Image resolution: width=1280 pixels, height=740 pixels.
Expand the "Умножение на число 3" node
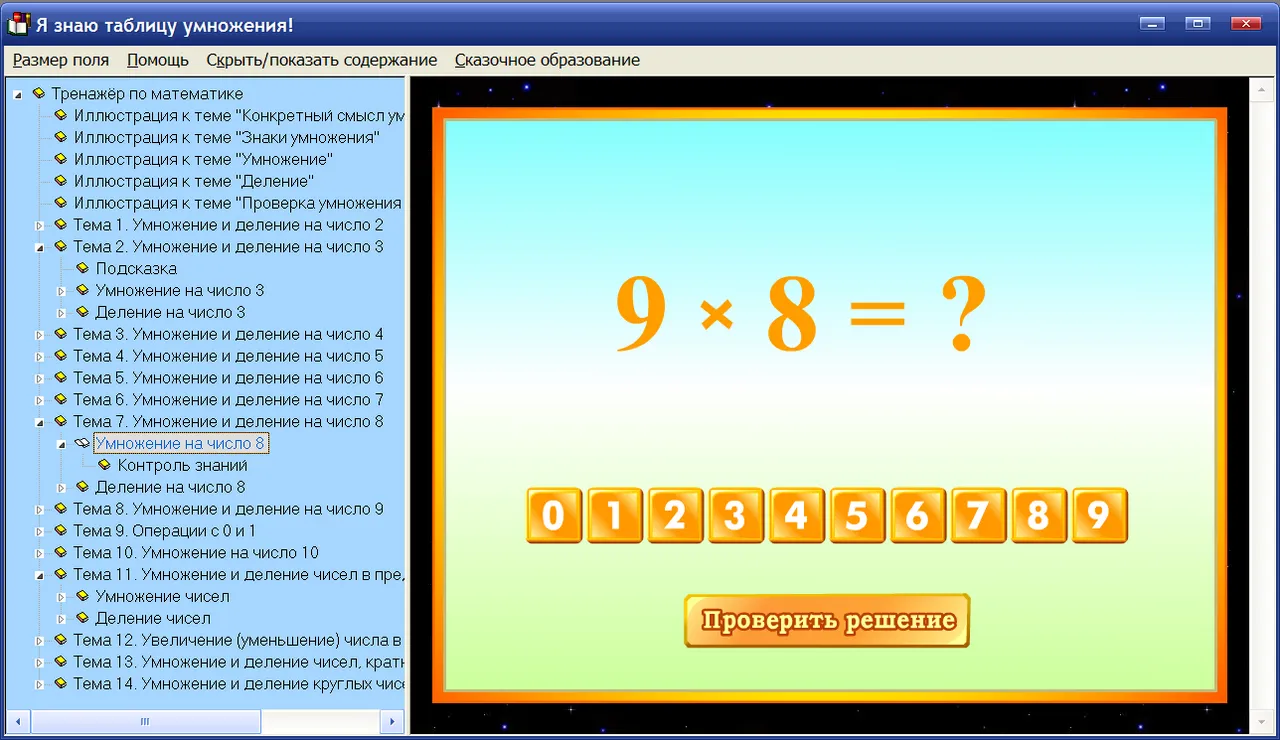point(62,291)
